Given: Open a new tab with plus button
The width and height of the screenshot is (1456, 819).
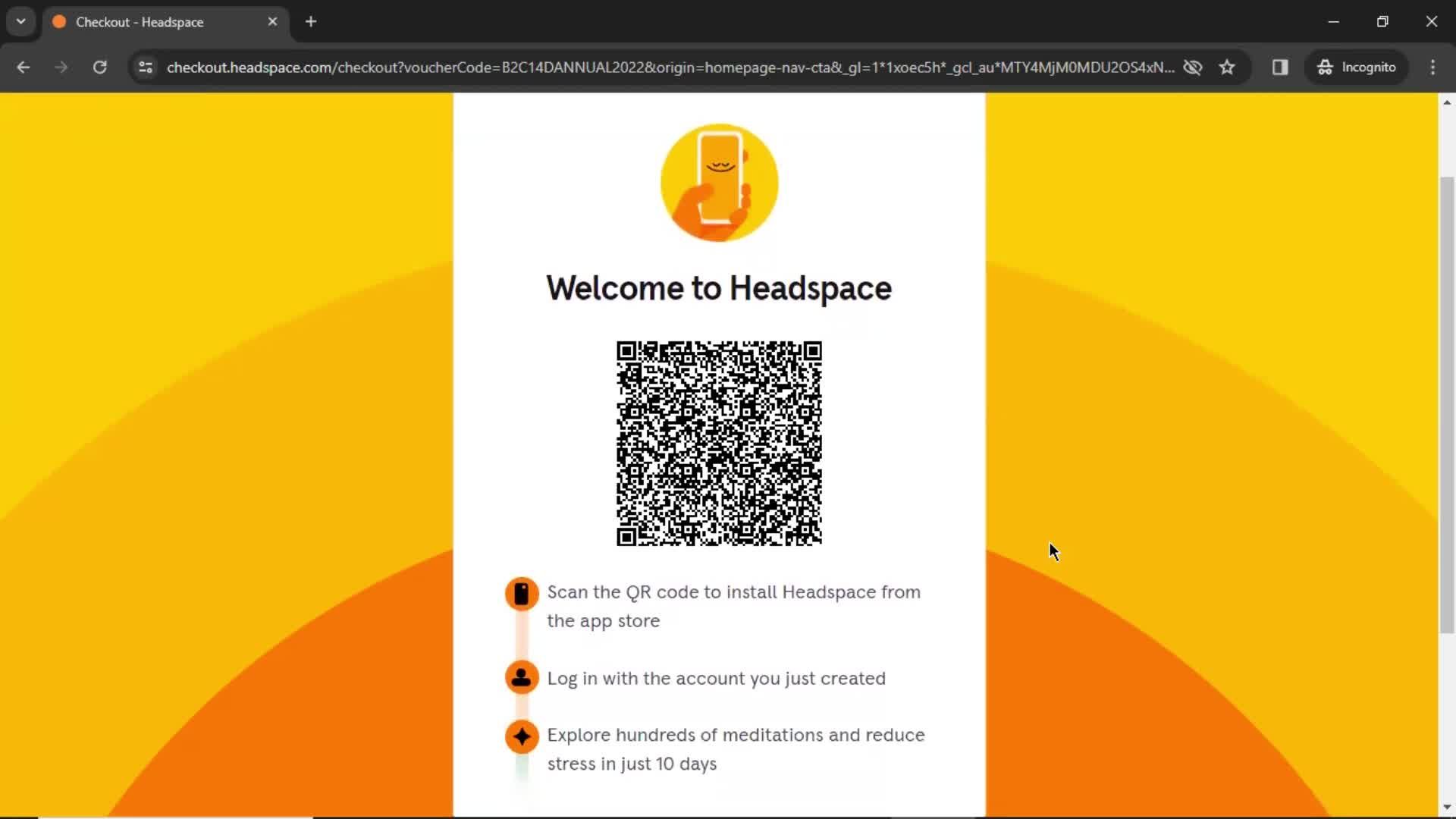Looking at the screenshot, I should [311, 22].
